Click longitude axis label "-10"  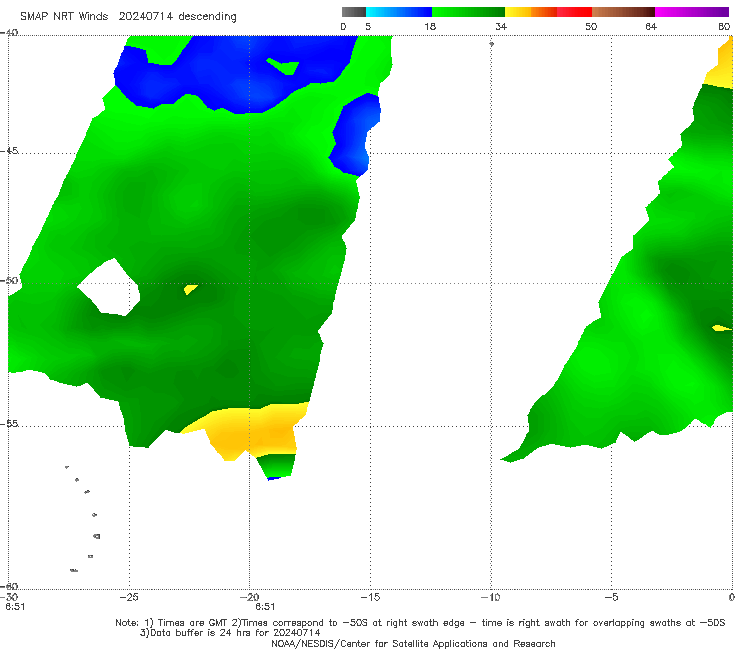click(490, 597)
